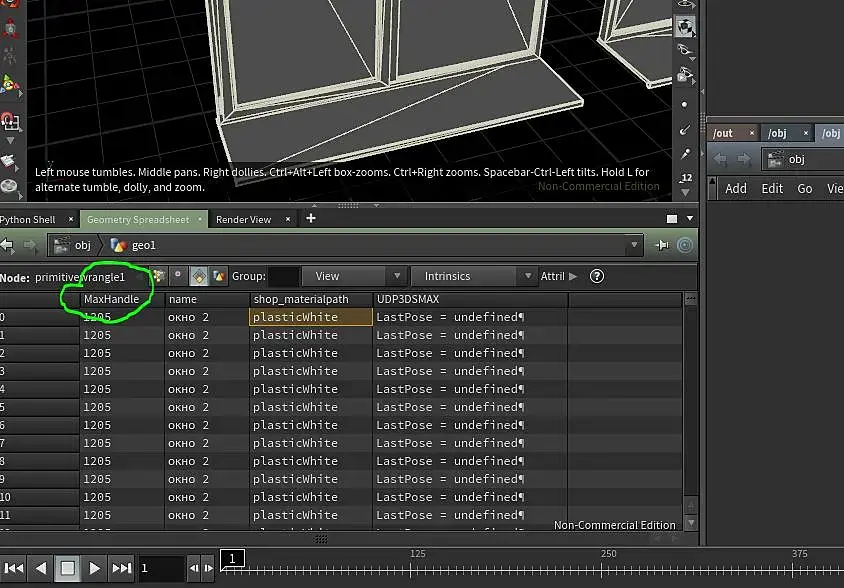Click the pin-shaped icon on viewport right toolbar

pos(685,155)
